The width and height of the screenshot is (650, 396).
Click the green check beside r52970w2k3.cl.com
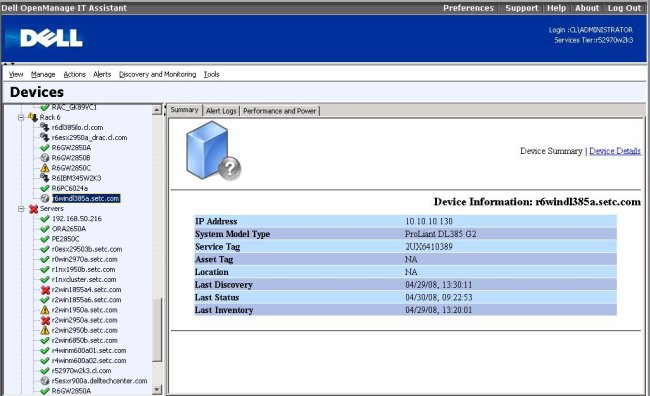(45, 371)
